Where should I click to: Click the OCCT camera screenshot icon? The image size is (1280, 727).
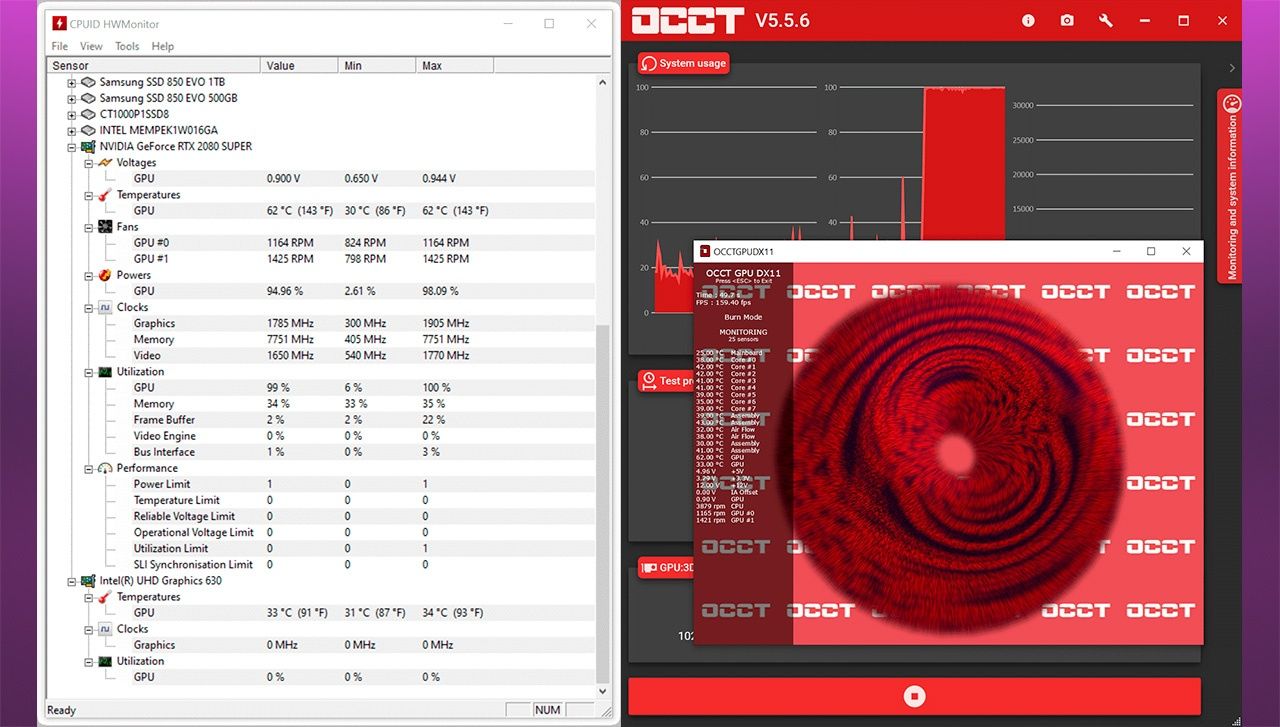[x=1067, y=20]
